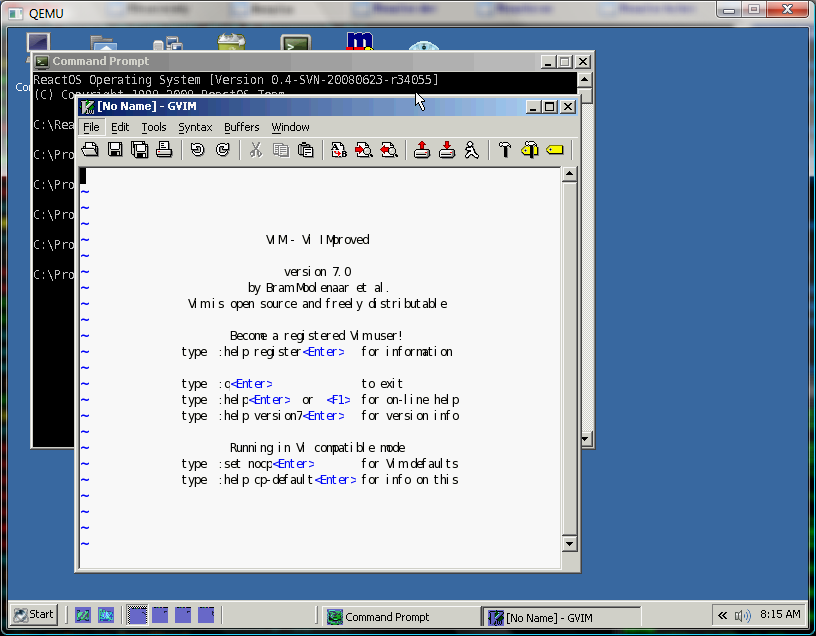Click the Start button
This screenshot has width=816, height=636.
coord(33,615)
